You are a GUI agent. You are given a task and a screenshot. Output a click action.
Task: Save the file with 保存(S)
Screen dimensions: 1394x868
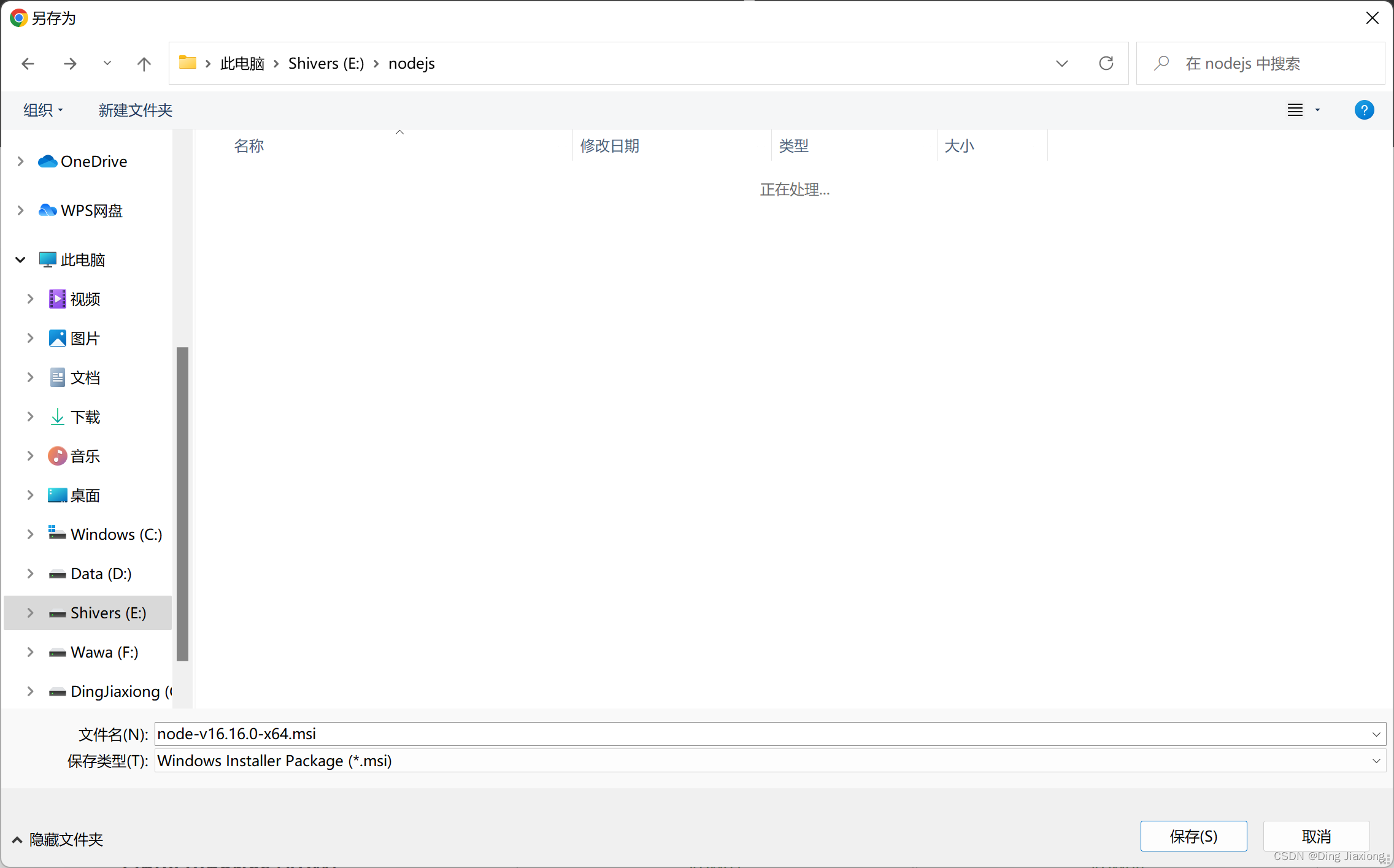1193,836
